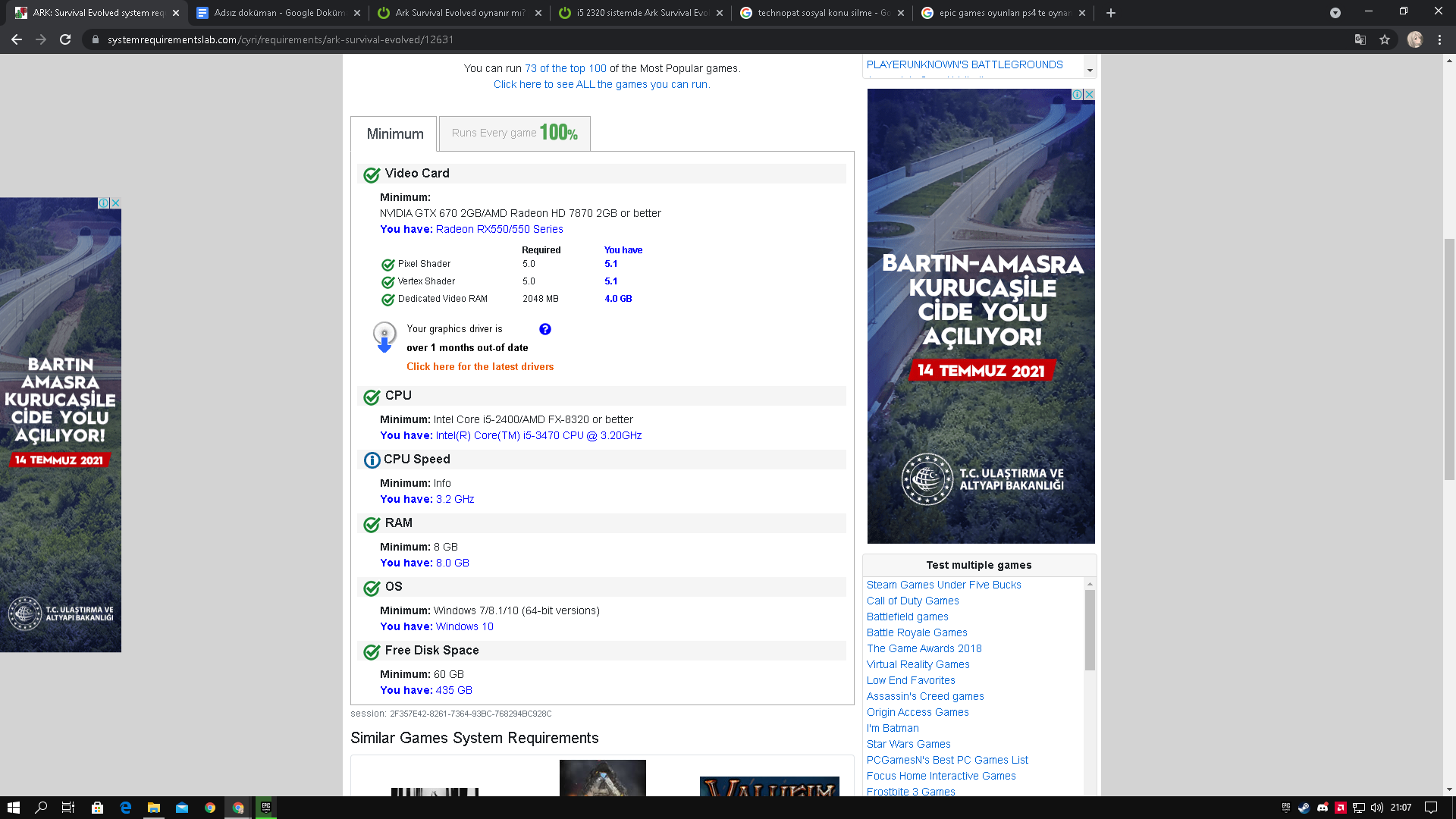Image resolution: width=1456 pixels, height=819 pixels.
Task: Open Epic Games launcher from taskbar
Action: coord(266,808)
